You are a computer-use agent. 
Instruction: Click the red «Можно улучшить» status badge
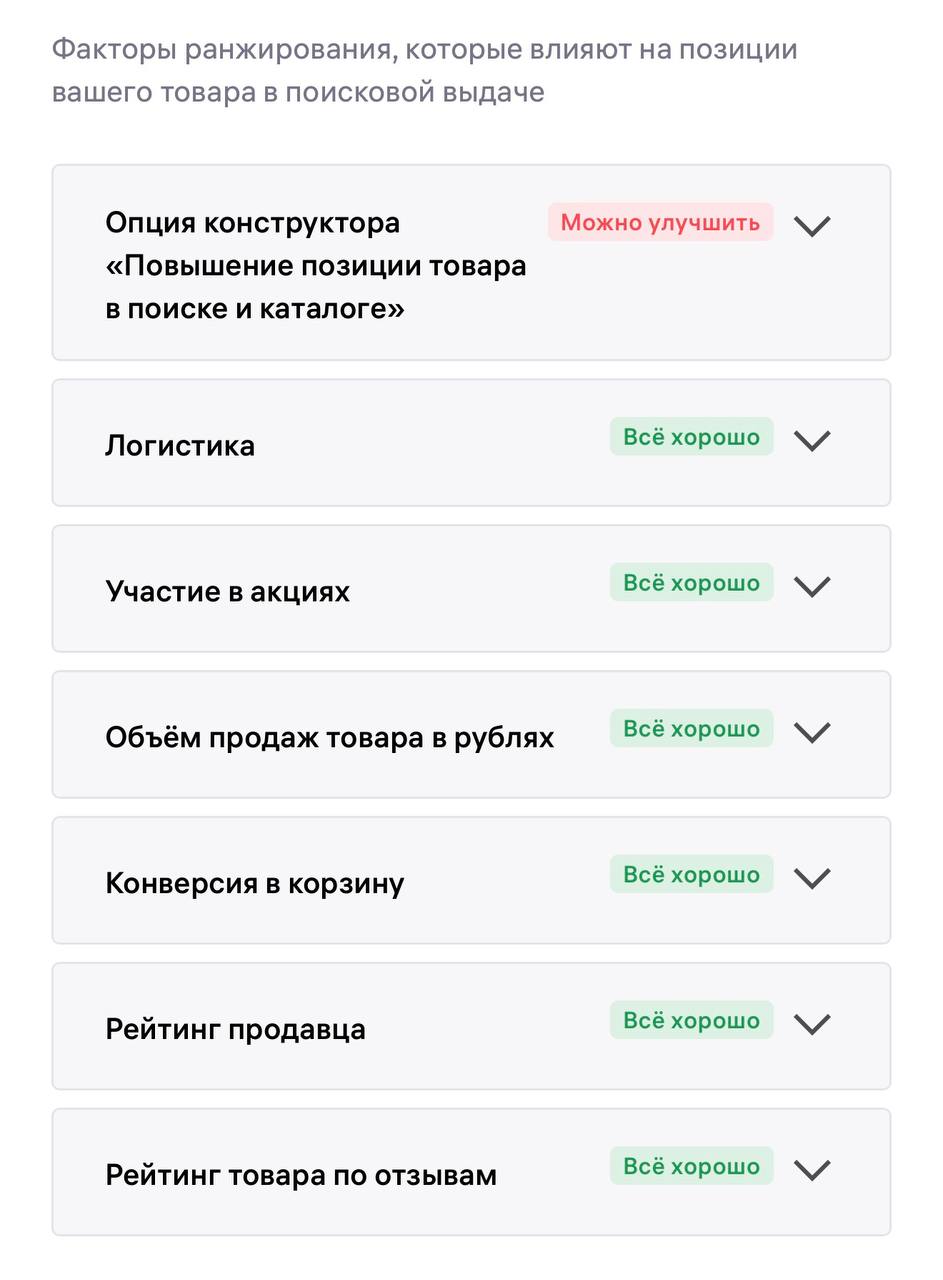click(660, 222)
